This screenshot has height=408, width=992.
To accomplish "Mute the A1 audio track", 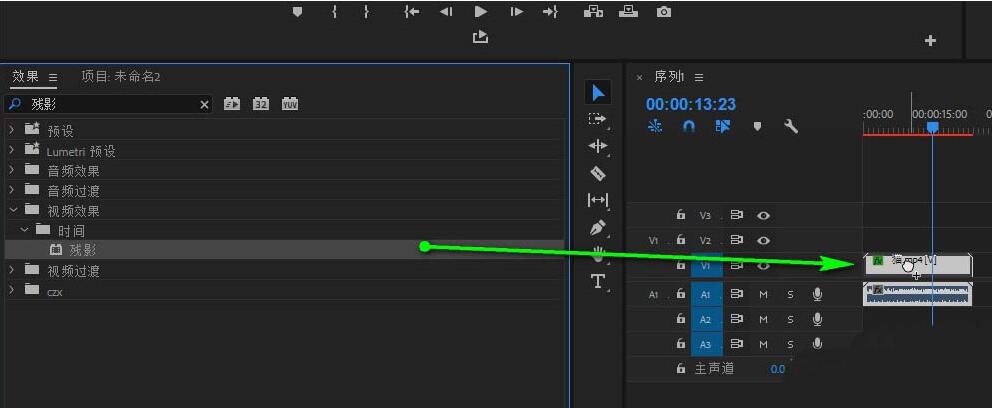I will point(763,294).
